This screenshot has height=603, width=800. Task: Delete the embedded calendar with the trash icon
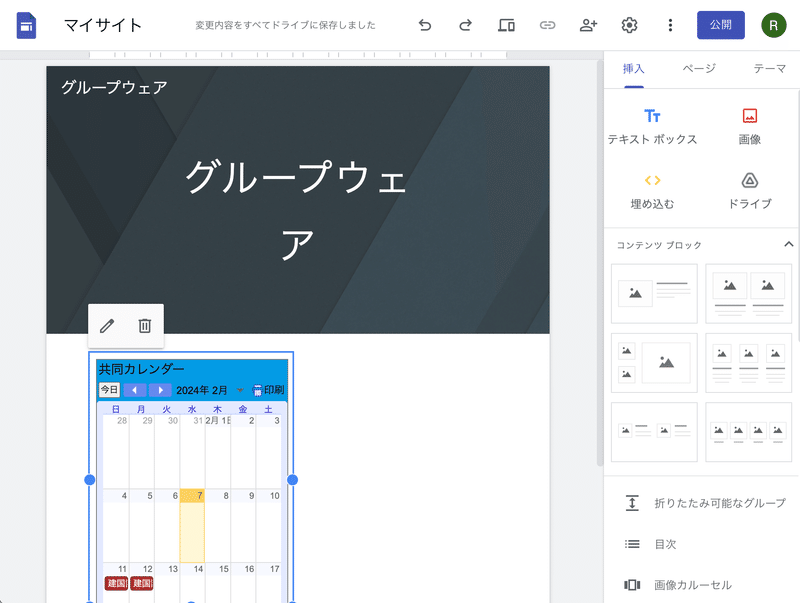tap(145, 325)
